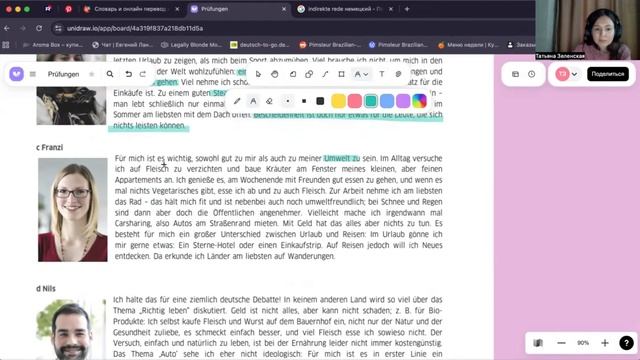
Task: Select the hand pan tool
Action: click(x=275, y=74)
